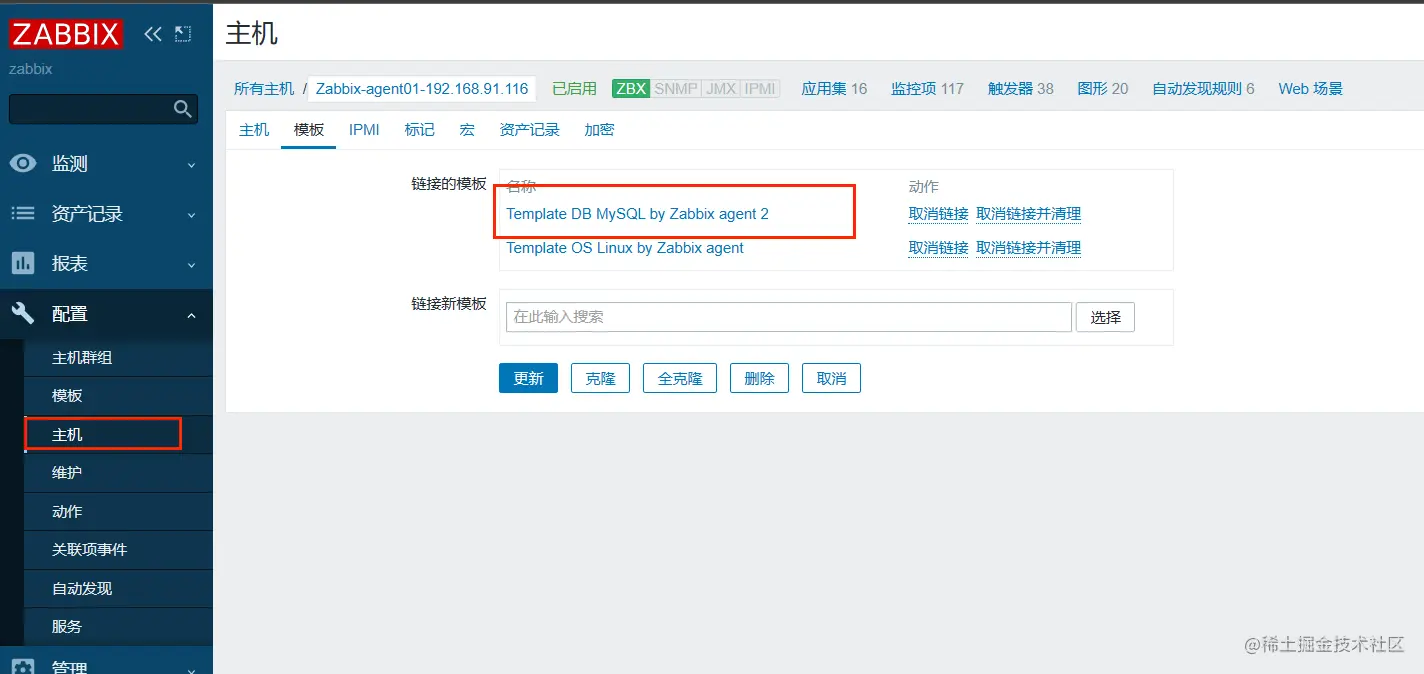1424x674 pixels.
Task: Collapse sidebar with double-chevron icon
Action: tap(152, 34)
